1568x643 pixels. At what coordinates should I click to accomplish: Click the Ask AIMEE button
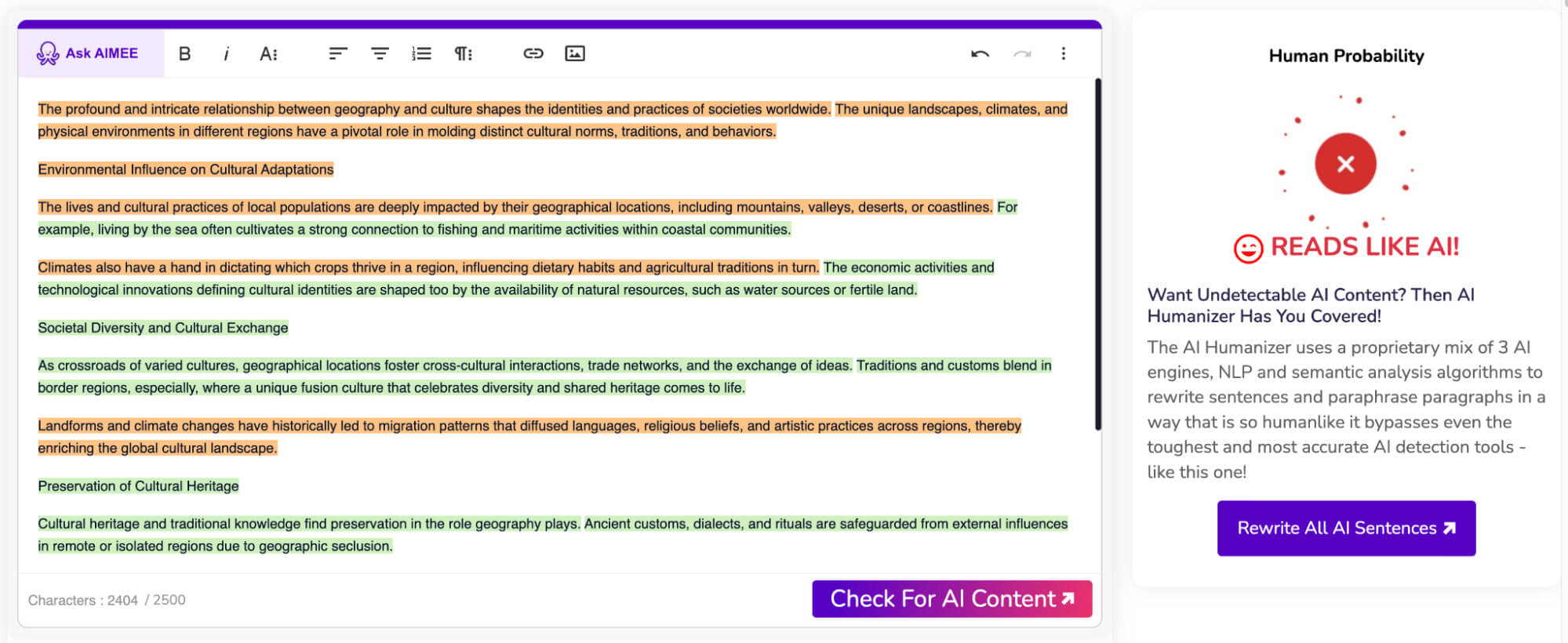[88, 53]
